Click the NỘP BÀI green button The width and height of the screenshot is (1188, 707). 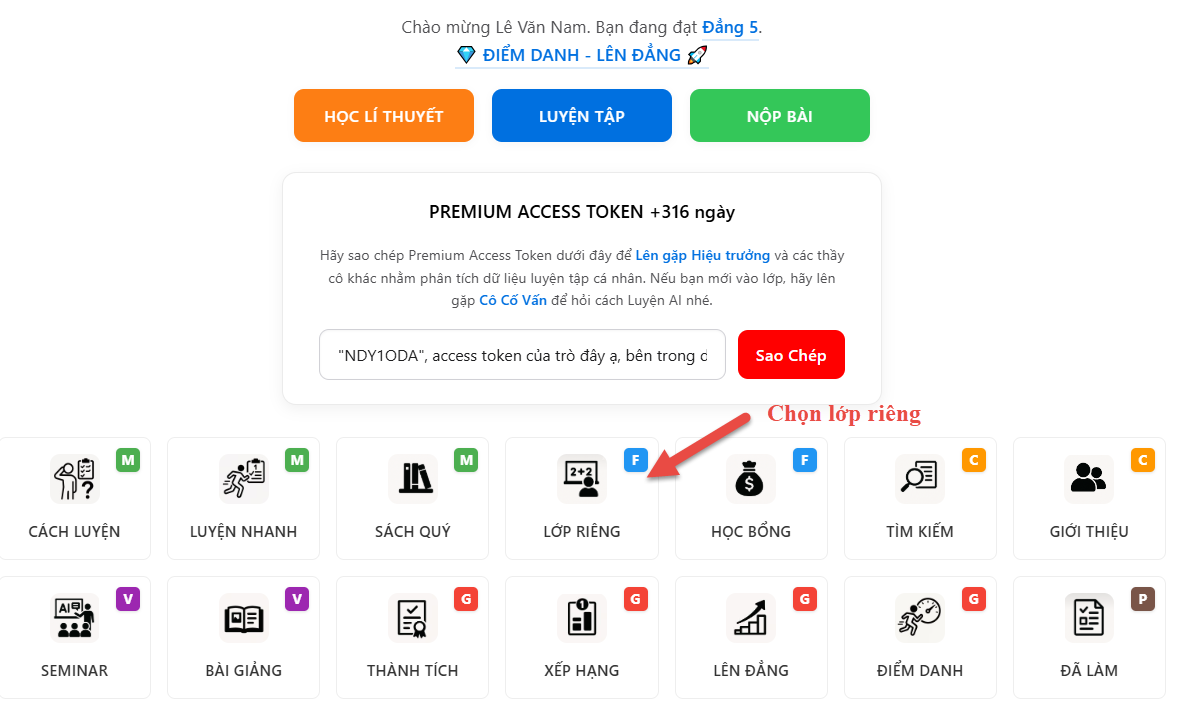[780, 116]
